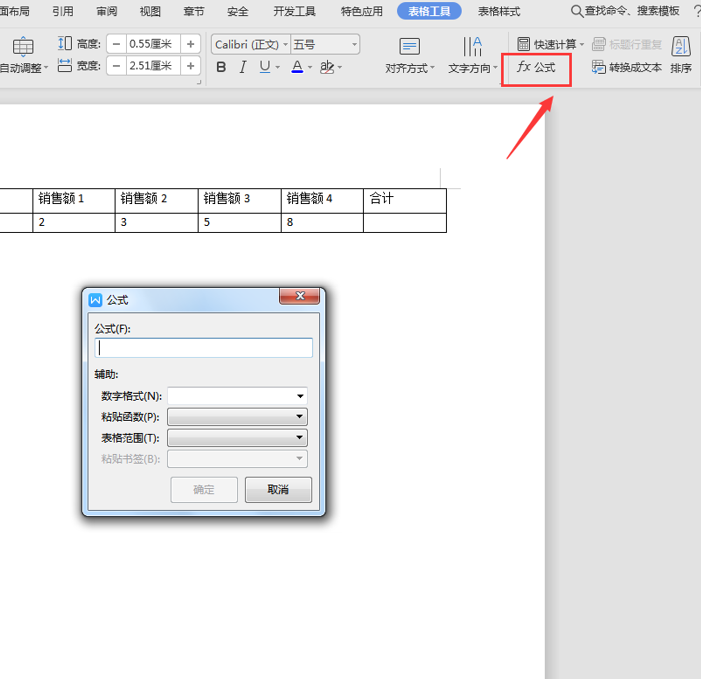Toggle italic formatting
This screenshot has width=701, height=679.
pos(243,67)
